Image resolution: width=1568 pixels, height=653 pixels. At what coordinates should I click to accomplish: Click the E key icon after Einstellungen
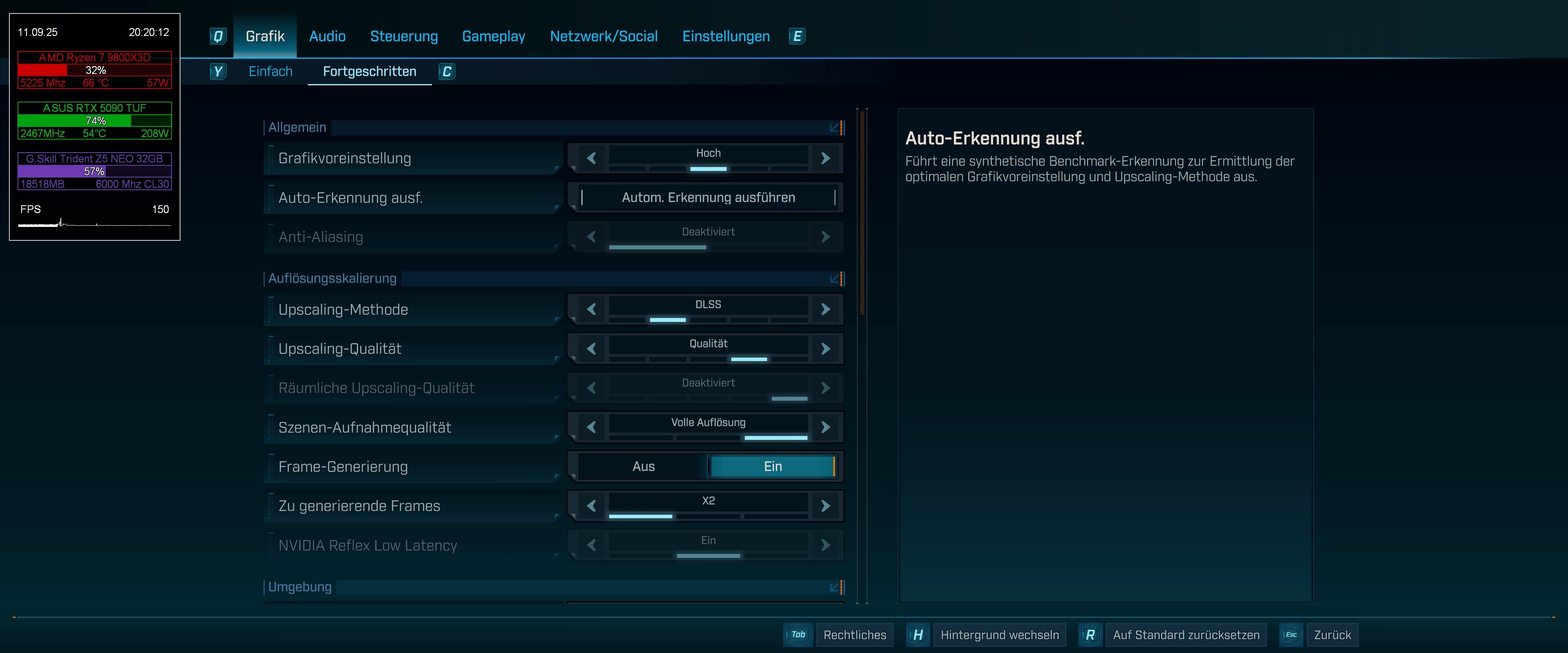797,36
